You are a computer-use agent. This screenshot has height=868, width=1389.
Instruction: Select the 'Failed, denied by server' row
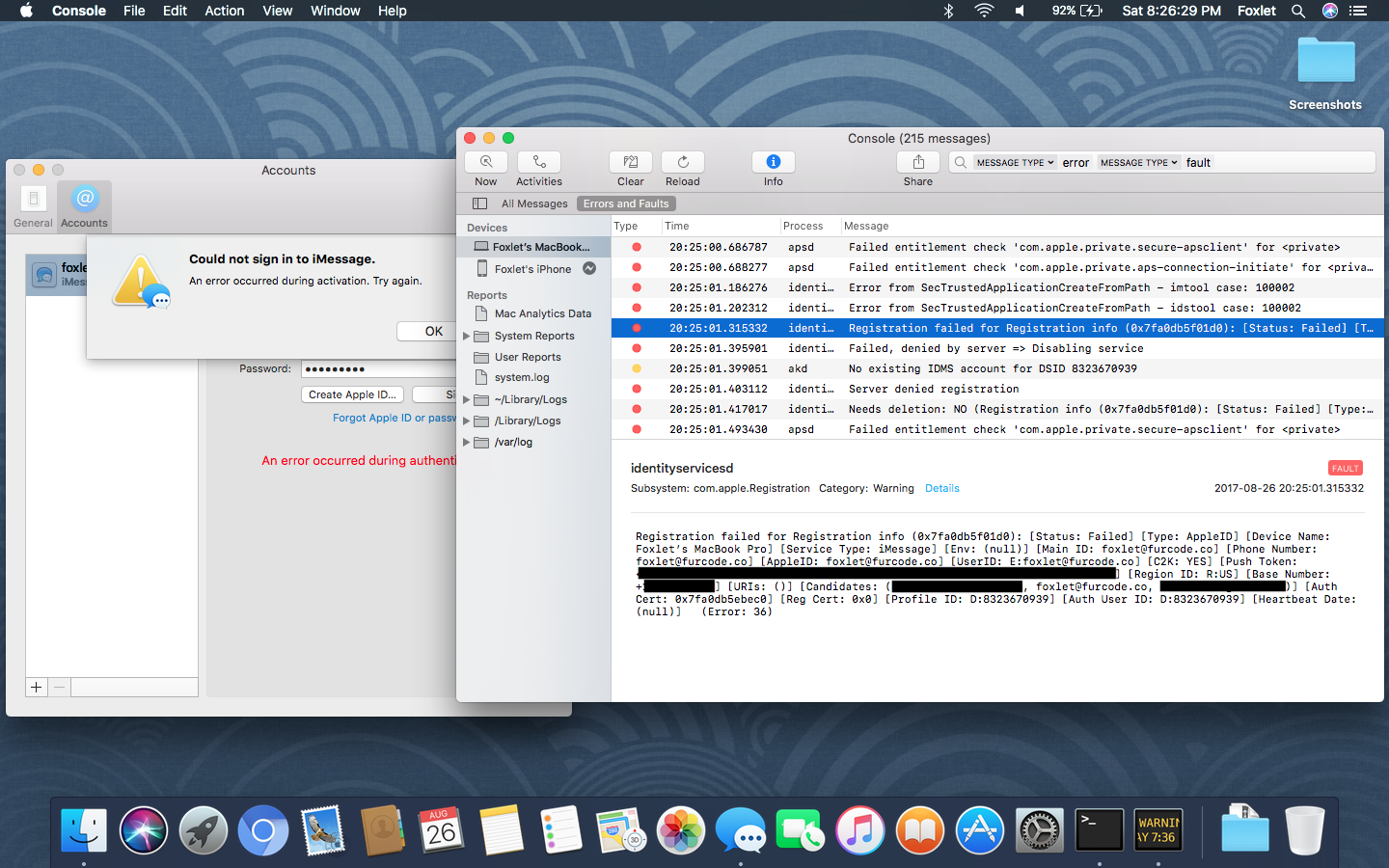click(x=997, y=348)
